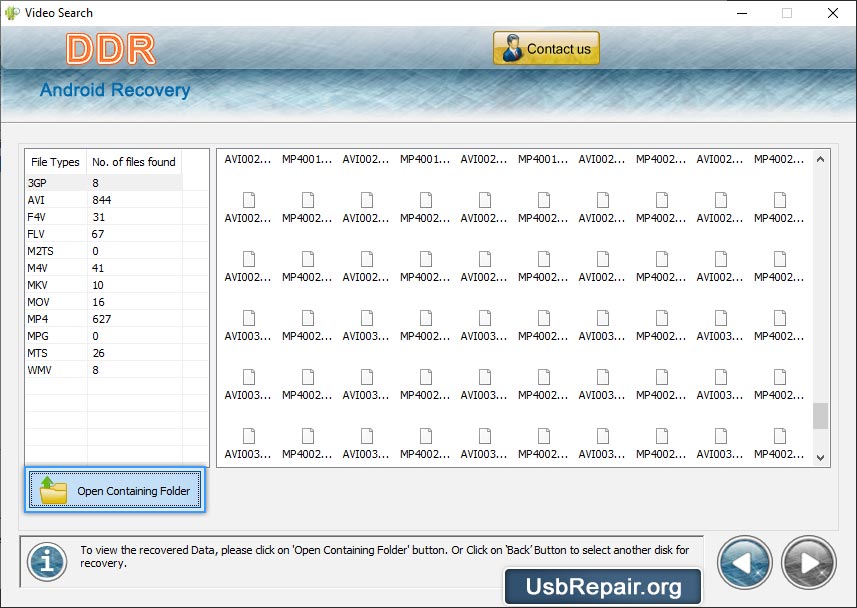Viewport: 857px width, 608px height.
Task: Minimize the Video Search window
Action: 742,13
